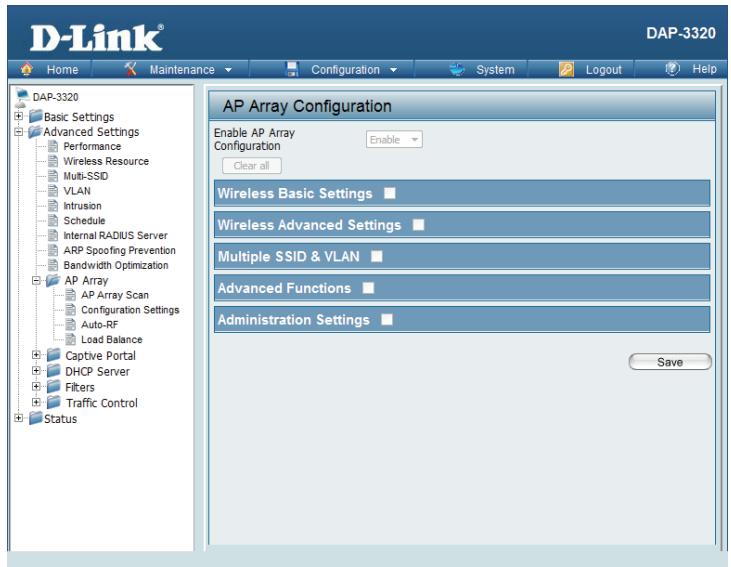Open the Enable AP Array Configuration dropdown
731x567 pixels.
click(394, 139)
